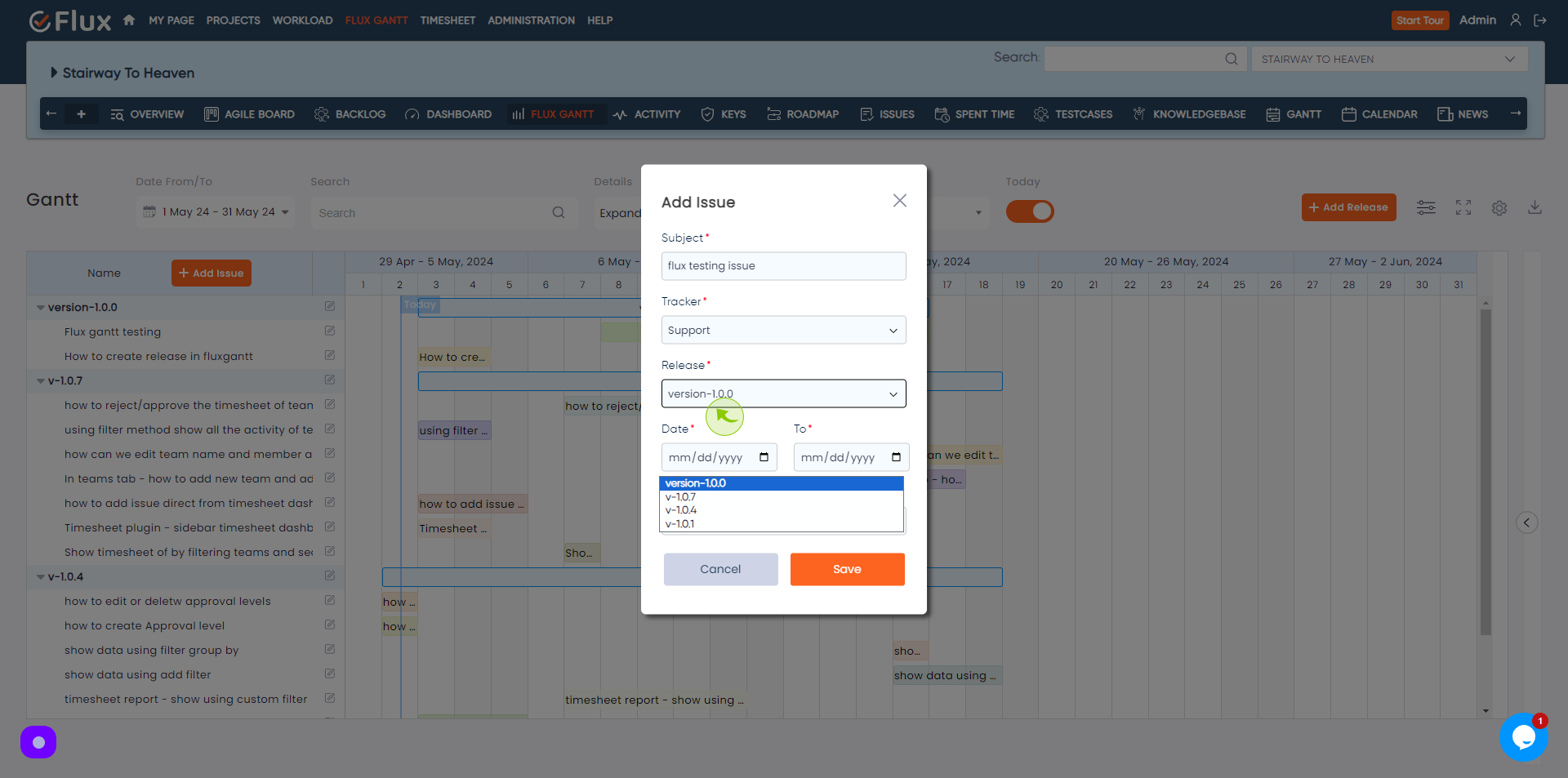The width and height of the screenshot is (1568, 778).
Task: Open the date range 1 May 24 dropdown
Action: (x=216, y=212)
